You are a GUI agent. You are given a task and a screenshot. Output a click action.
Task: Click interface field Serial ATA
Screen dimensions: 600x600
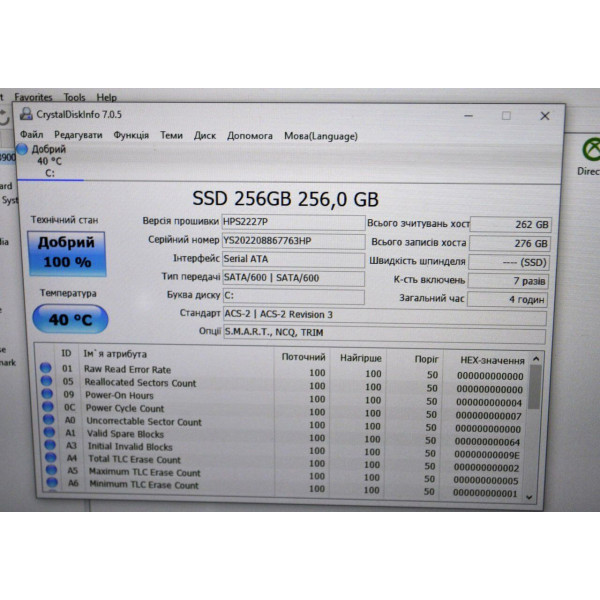[x=293, y=259]
